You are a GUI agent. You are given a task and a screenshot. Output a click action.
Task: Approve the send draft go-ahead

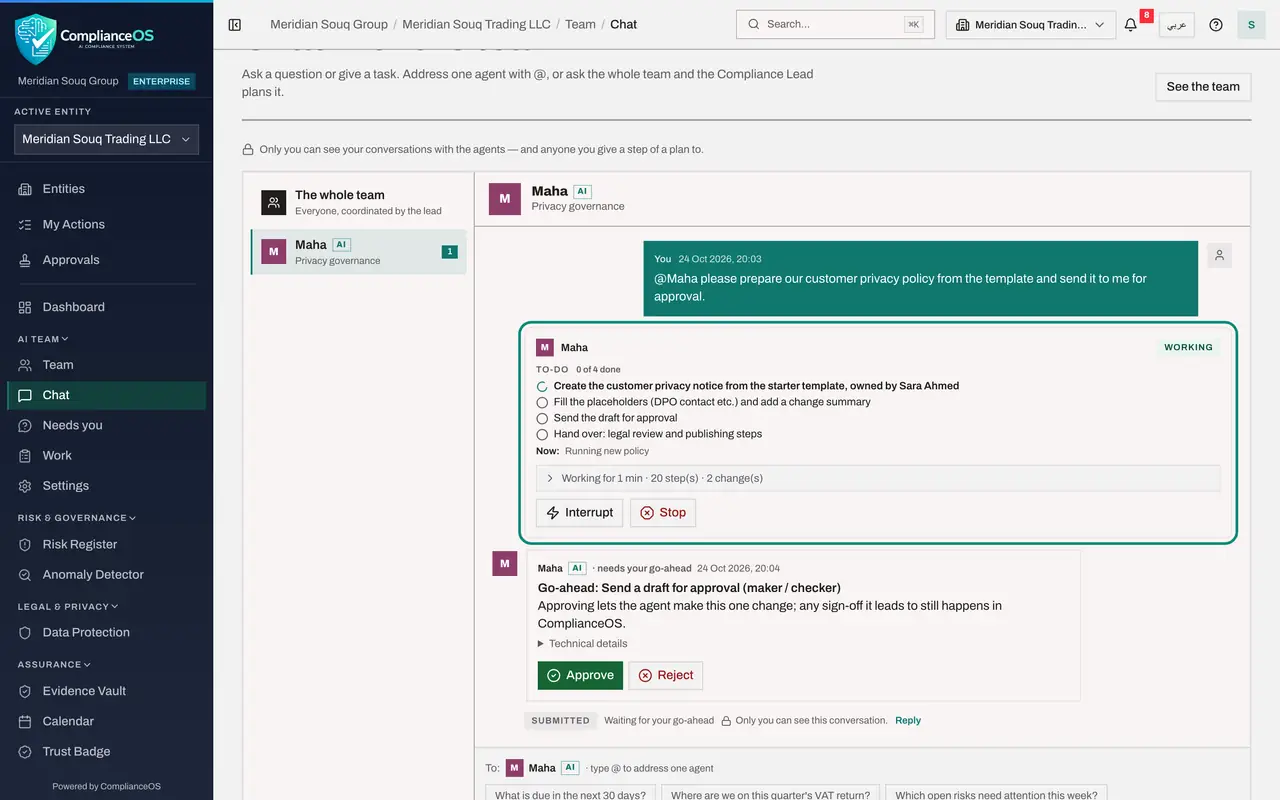(580, 675)
